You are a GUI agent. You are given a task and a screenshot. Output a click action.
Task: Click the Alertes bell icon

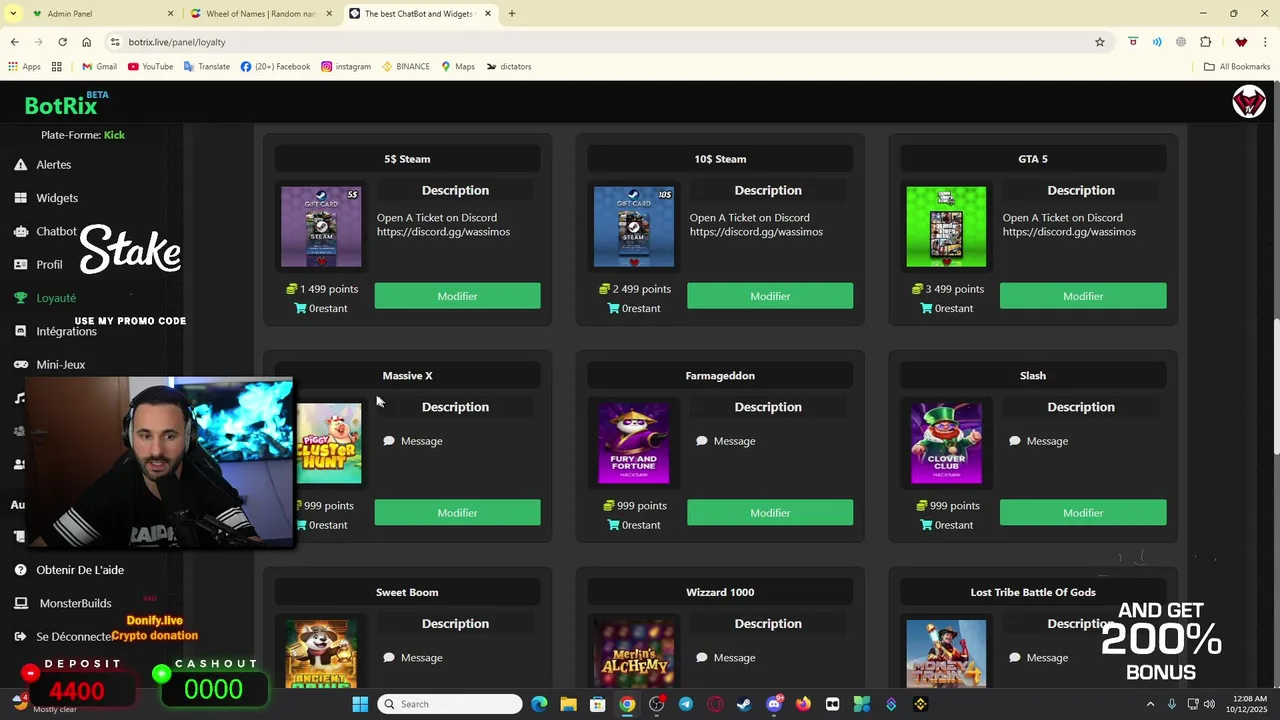tap(20, 165)
